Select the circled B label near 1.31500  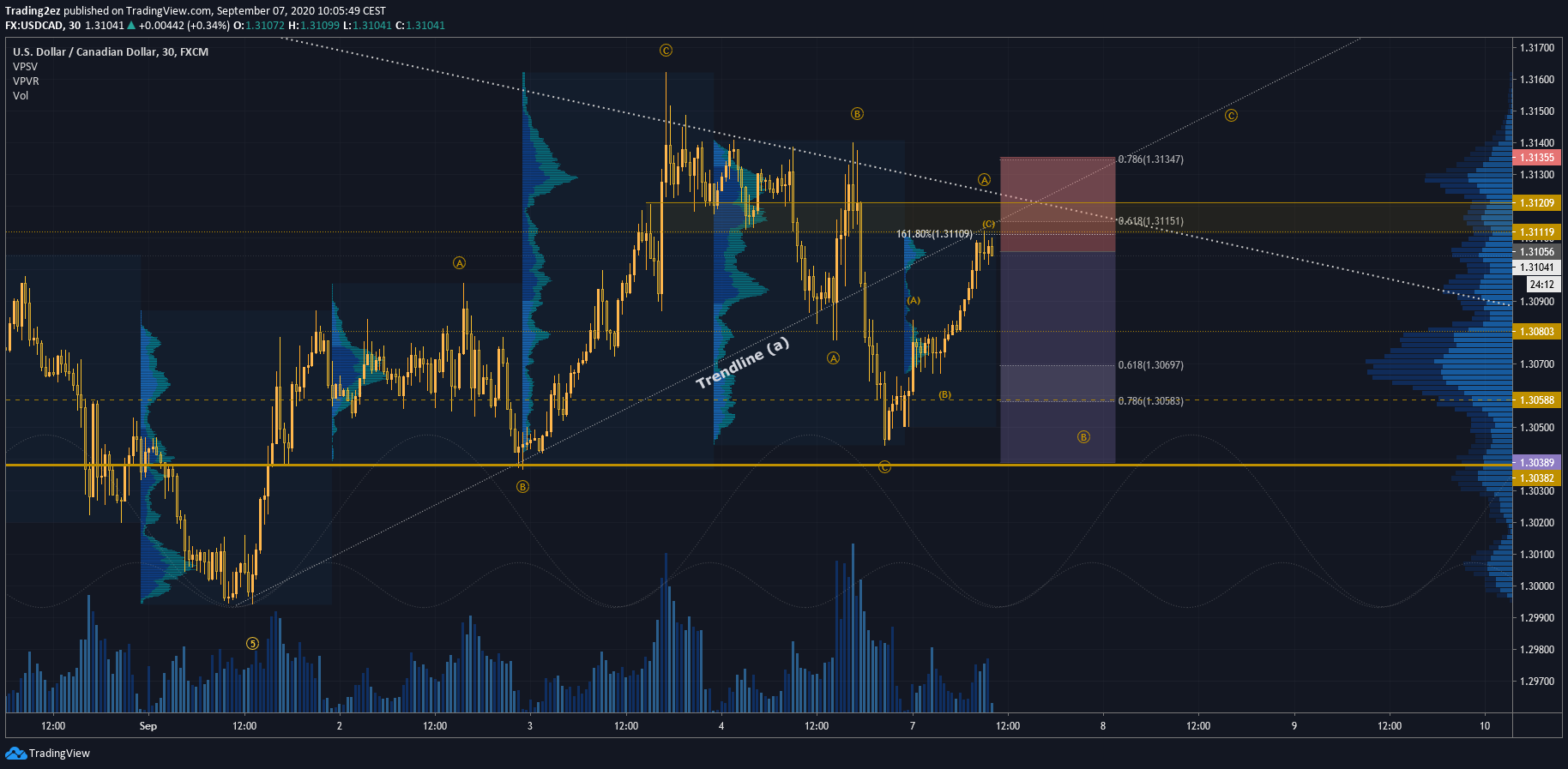pyautogui.click(x=857, y=113)
